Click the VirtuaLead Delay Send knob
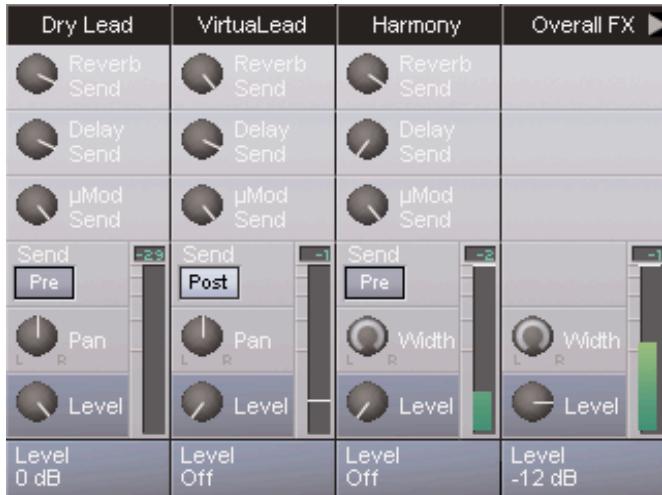 coord(202,139)
